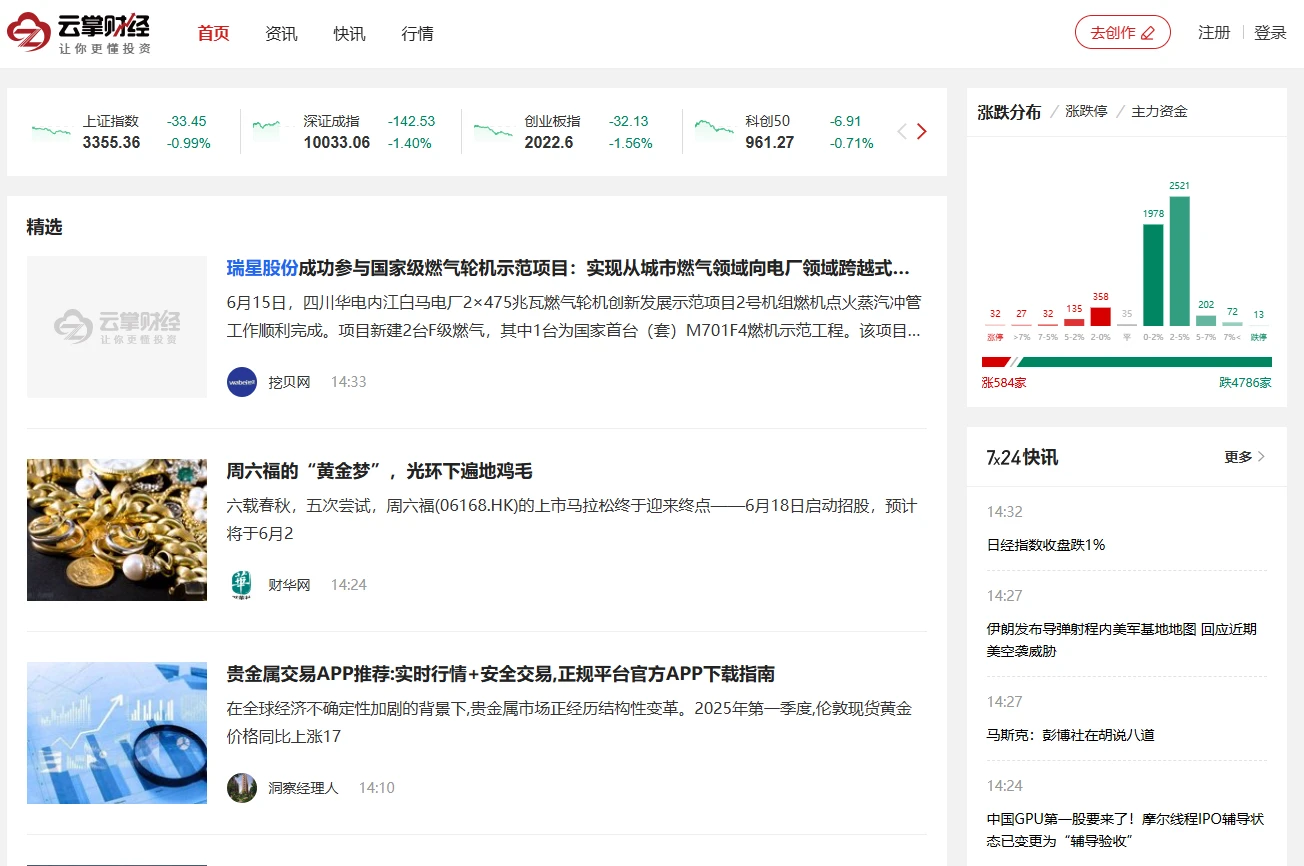Open the 贵金属交易APP推荐 article headline
The image size is (1304, 866).
coord(501,674)
